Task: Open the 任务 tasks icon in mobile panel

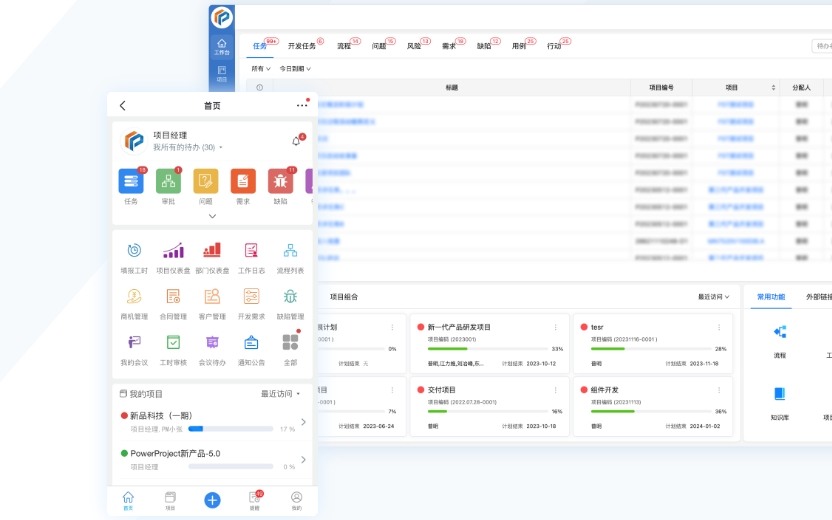Action: pyautogui.click(x=131, y=181)
